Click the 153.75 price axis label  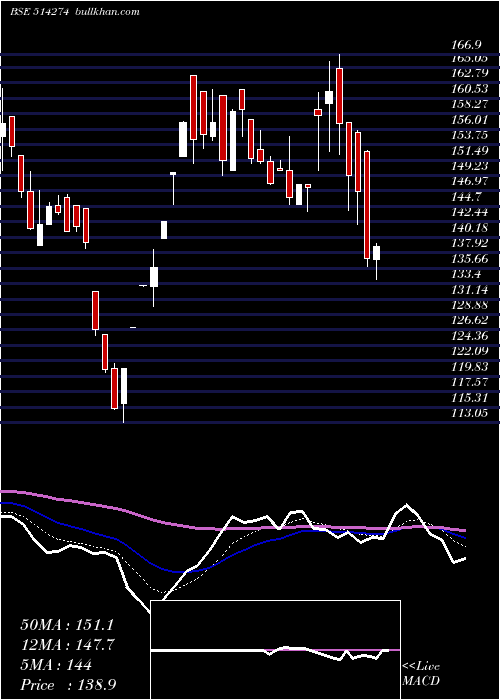tap(469, 135)
